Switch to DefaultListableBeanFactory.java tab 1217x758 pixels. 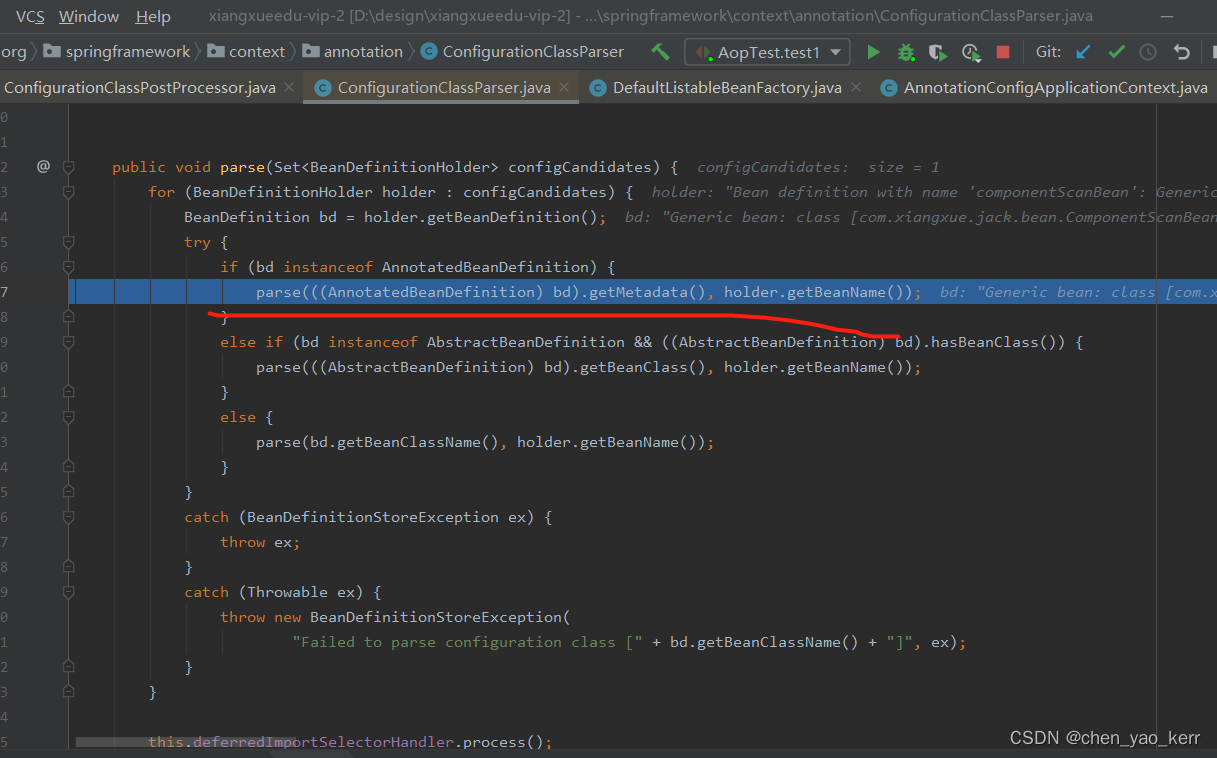point(727,88)
